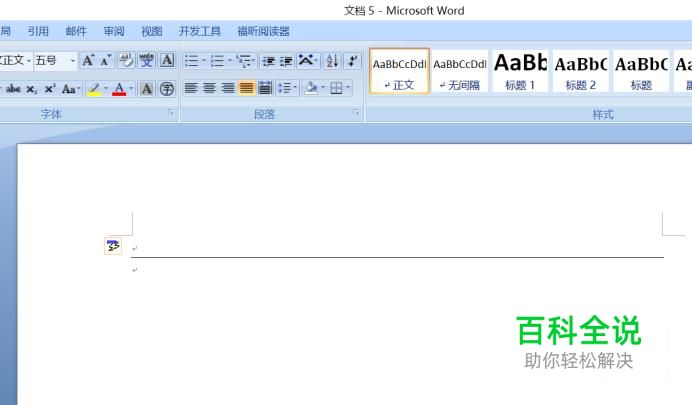
Task: Expand the bullet list style arrow
Action: coord(204,61)
